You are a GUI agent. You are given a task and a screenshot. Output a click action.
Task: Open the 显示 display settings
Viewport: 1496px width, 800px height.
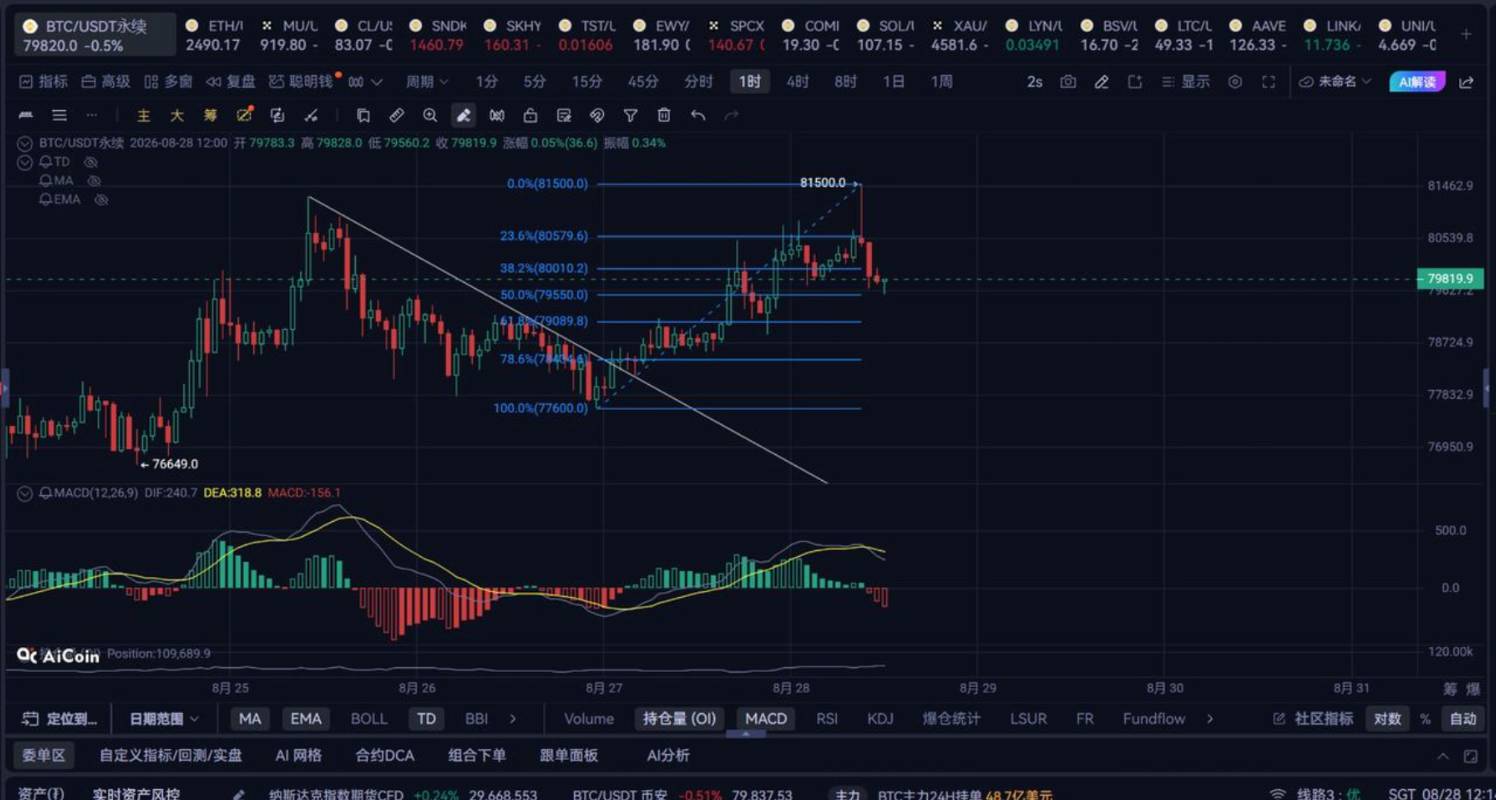[x=1185, y=82]
